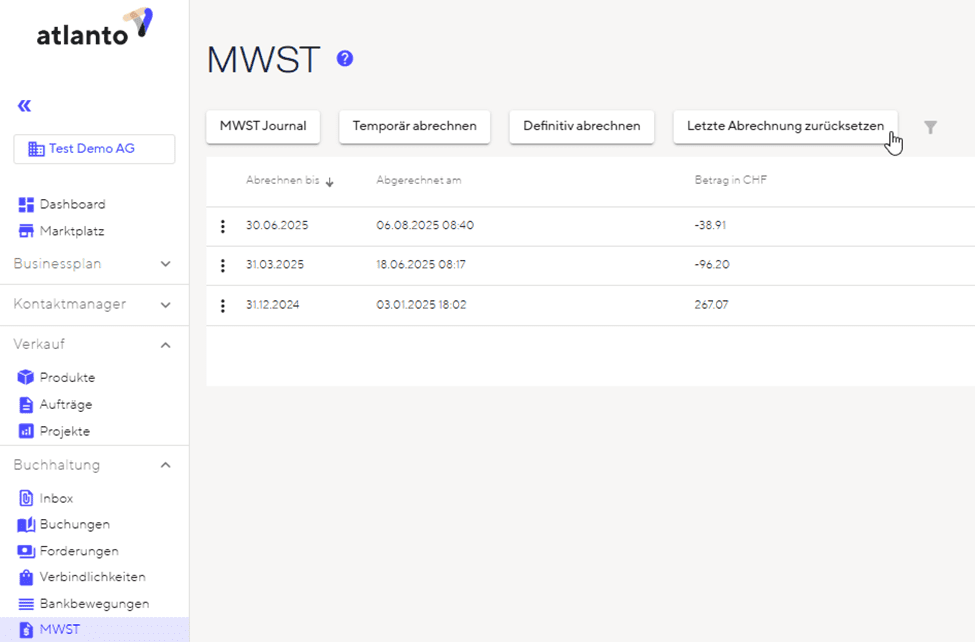This screenshot has width=975, height=642.
Task: Open the Test Demo AG company selector
Action: point(94,149)
